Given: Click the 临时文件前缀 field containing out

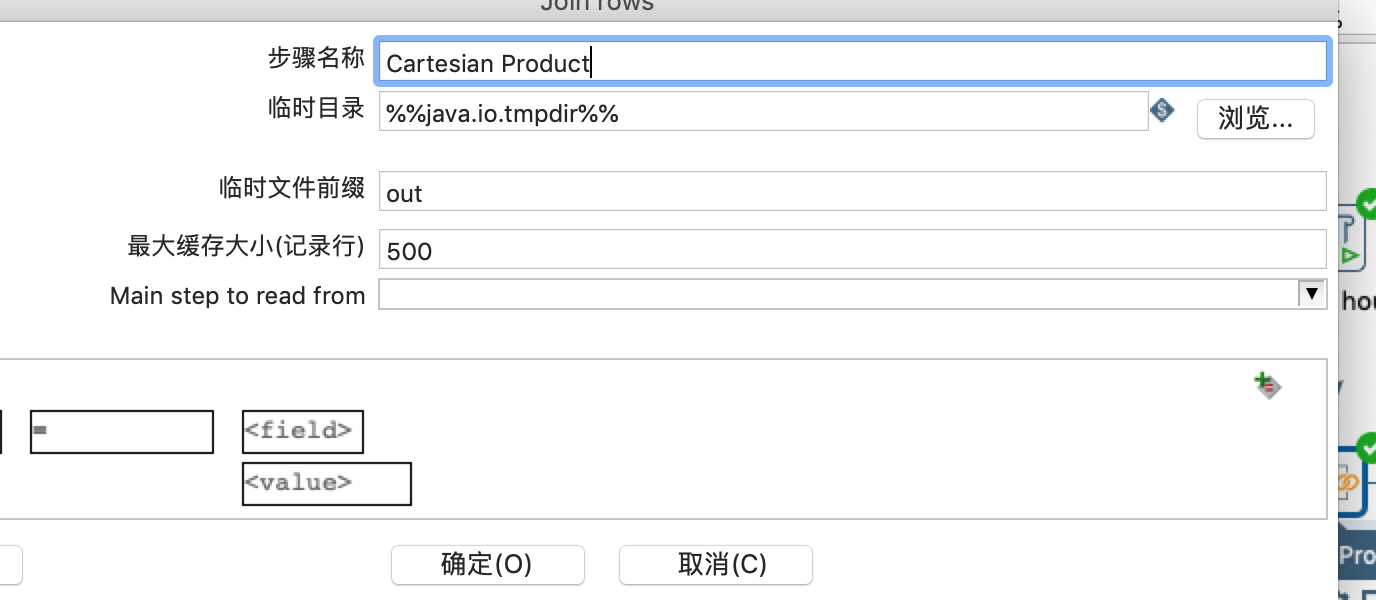Looking at the screenshot, I should click(852, 191).
